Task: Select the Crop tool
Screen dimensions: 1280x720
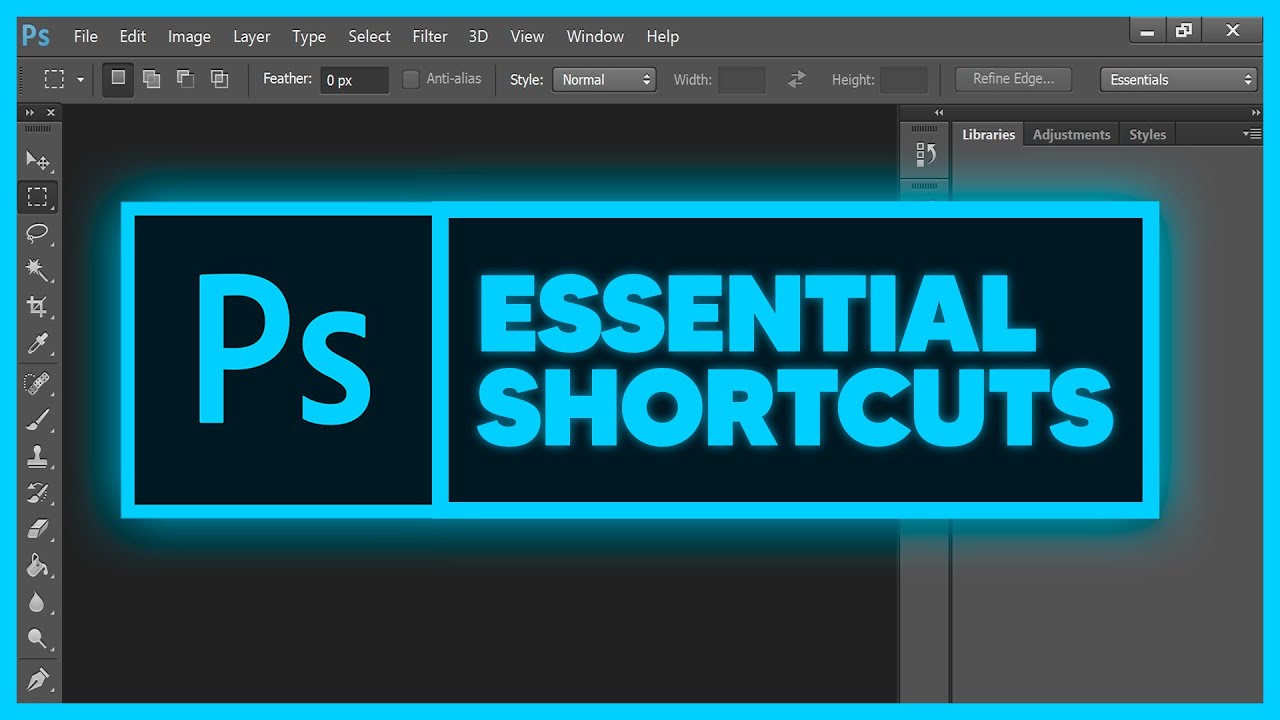Action: point(37,307)
